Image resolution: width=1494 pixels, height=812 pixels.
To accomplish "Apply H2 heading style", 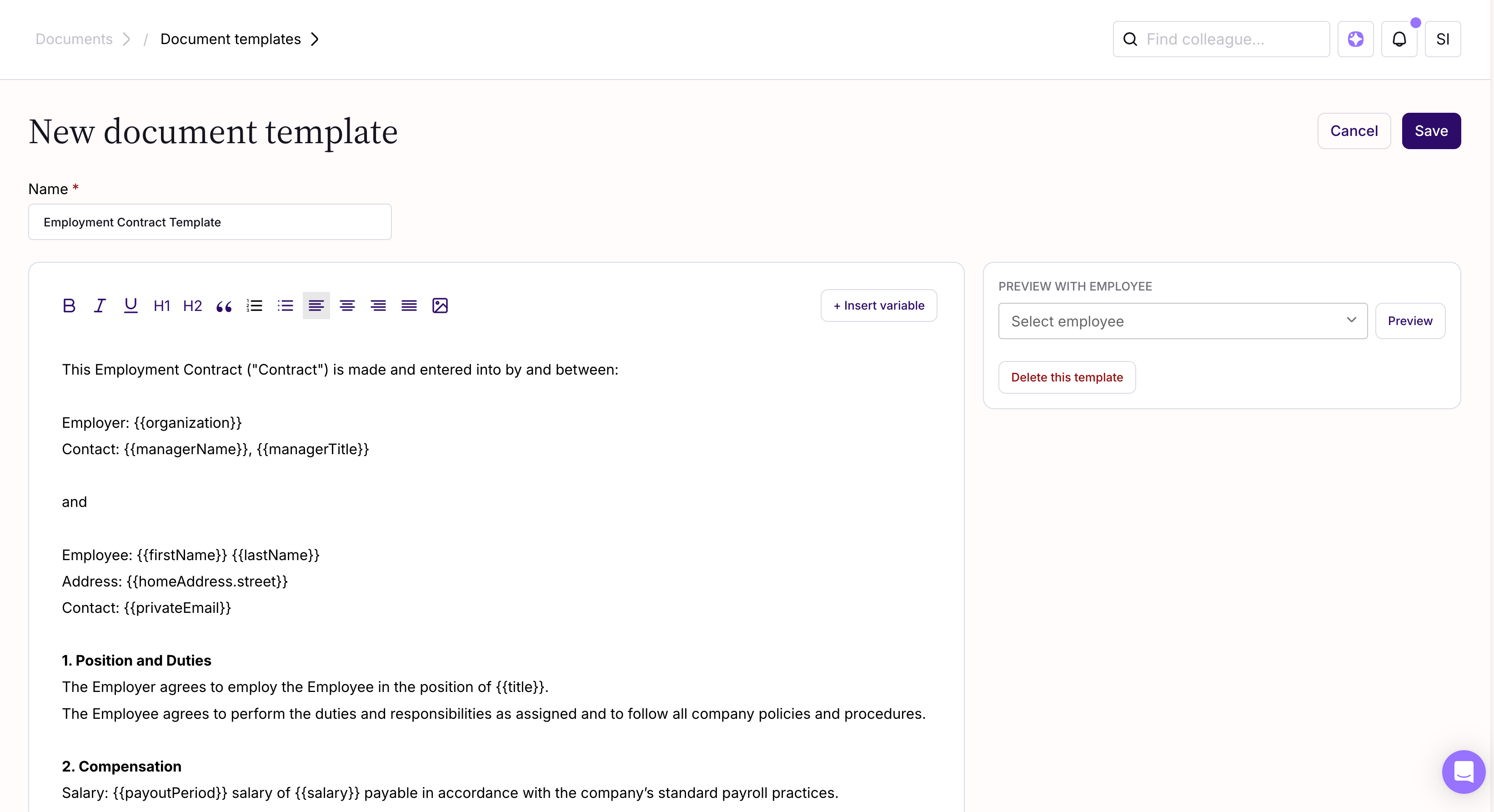I will point(193,306).
